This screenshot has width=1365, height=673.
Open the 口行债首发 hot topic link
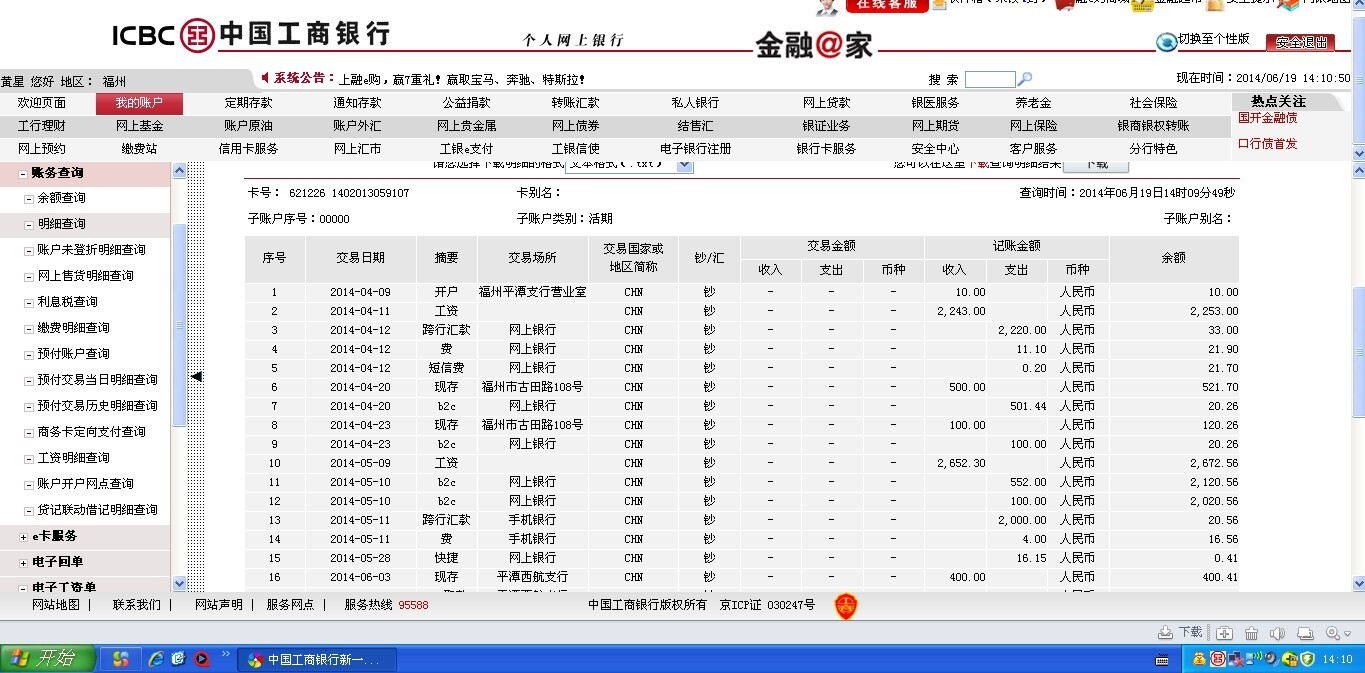point(1268,144)
